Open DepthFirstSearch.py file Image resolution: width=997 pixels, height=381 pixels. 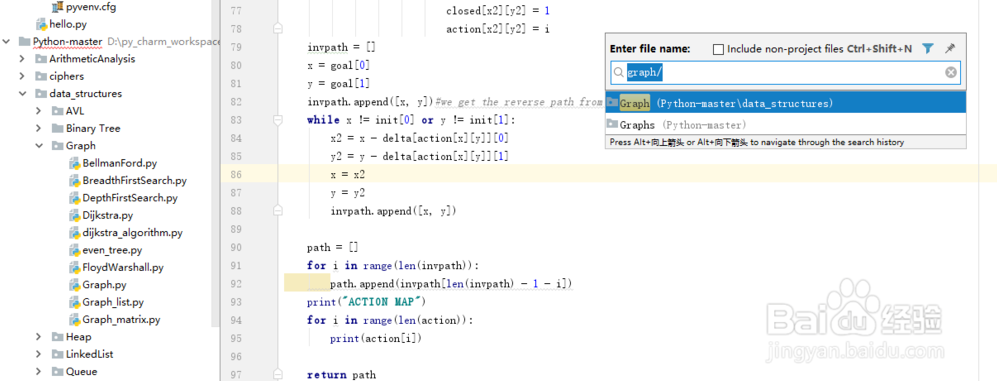pyautogui.click(x=130, y=198)
